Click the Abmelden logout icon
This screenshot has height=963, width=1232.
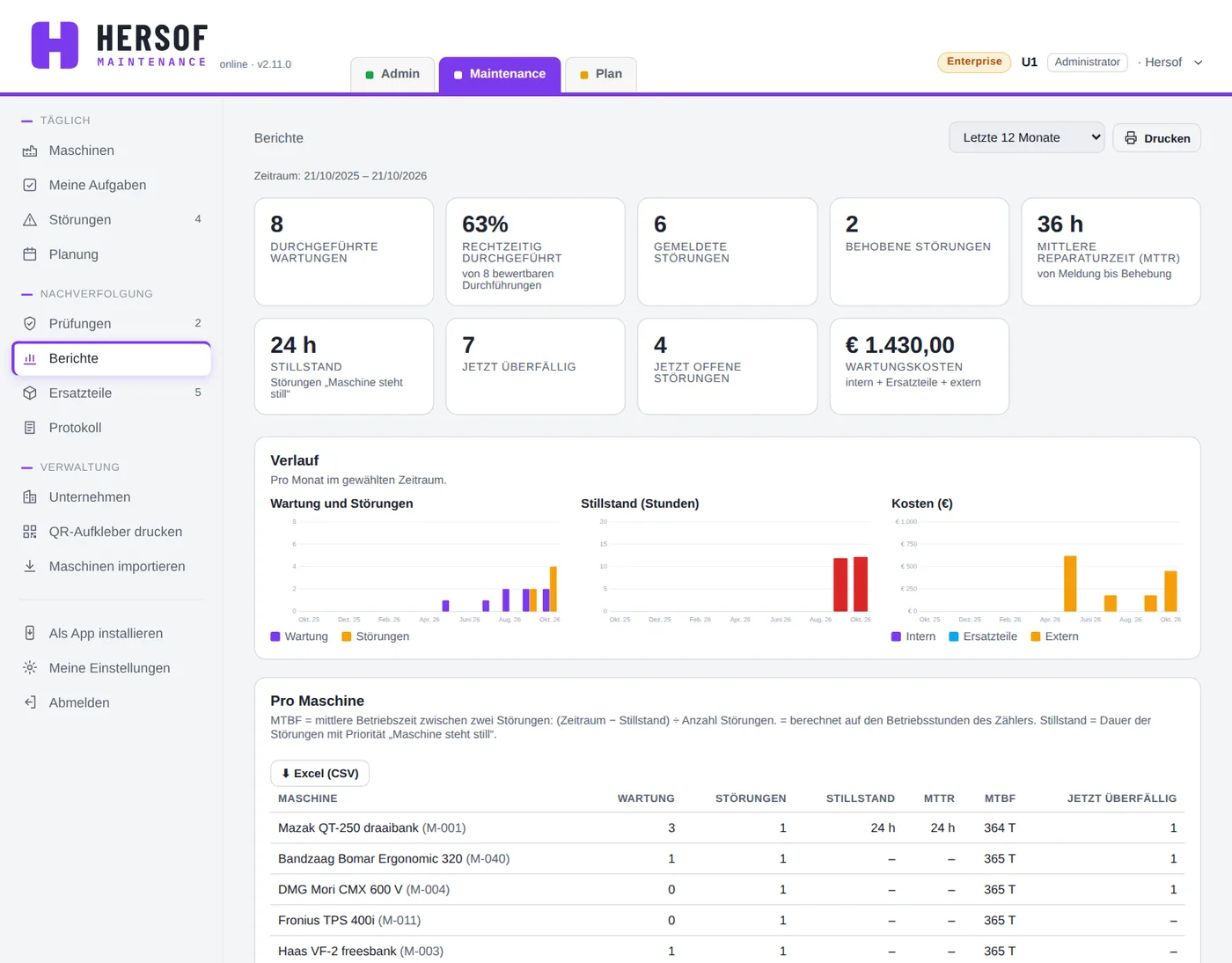[30, 702]
